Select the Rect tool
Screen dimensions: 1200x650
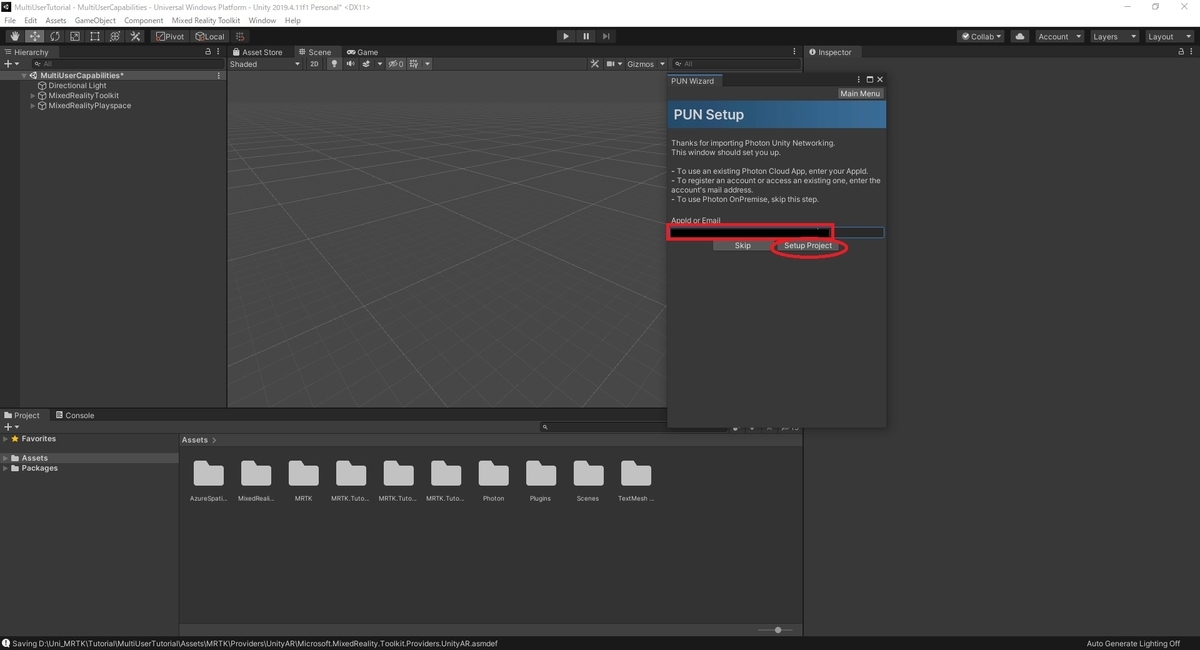click(95, 37)
